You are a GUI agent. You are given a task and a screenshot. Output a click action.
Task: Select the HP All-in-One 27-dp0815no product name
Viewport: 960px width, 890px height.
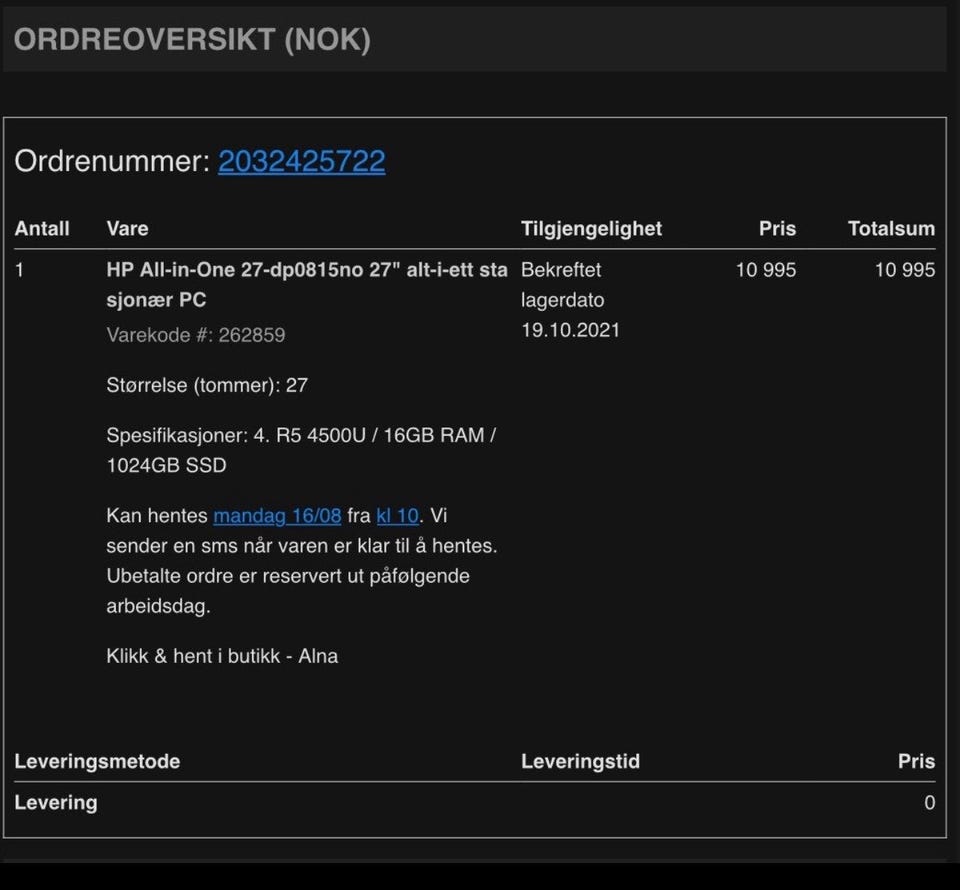pos(307,285)
